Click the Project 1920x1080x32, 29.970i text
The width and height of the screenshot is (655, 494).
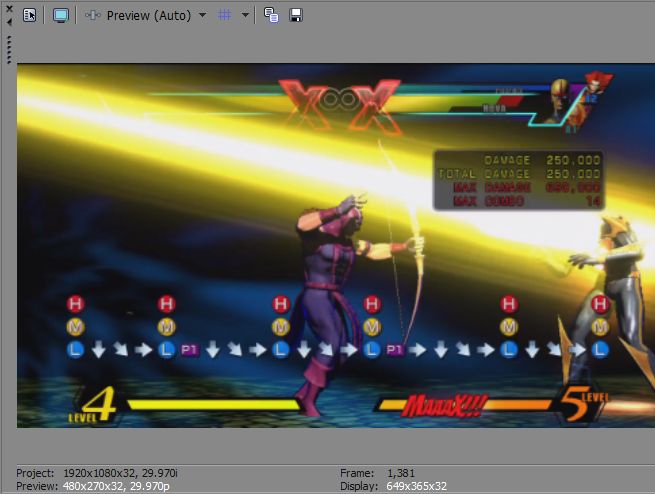pyautogui.click(x=97, y=473)
